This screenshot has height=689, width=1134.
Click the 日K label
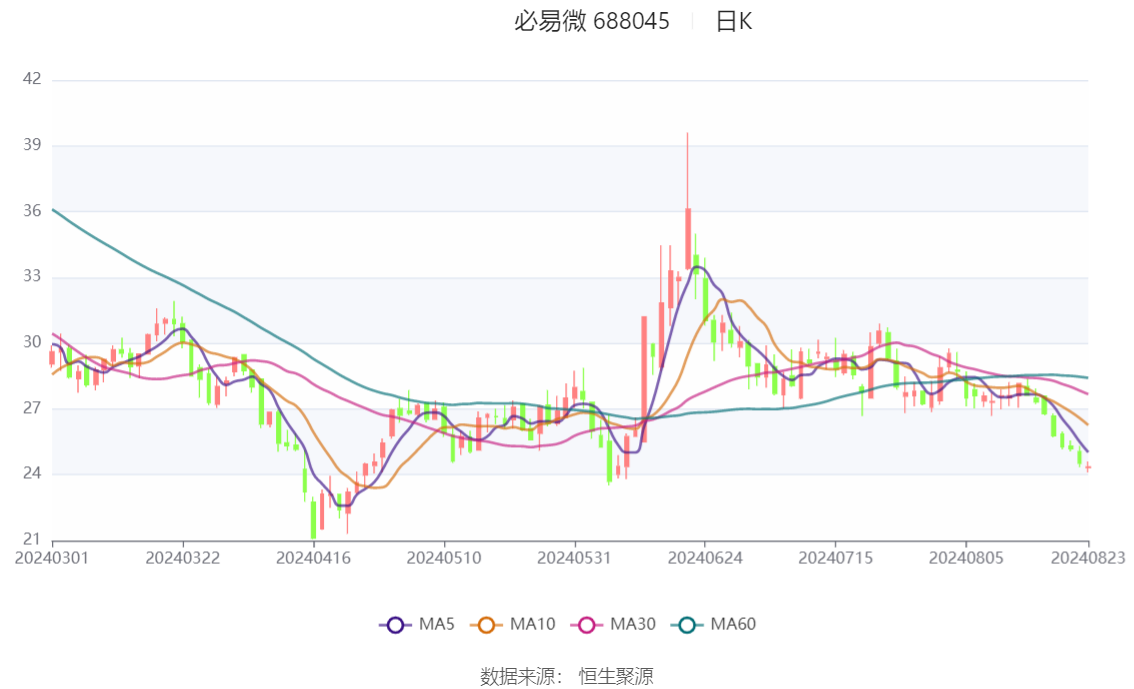pos(733,22)
